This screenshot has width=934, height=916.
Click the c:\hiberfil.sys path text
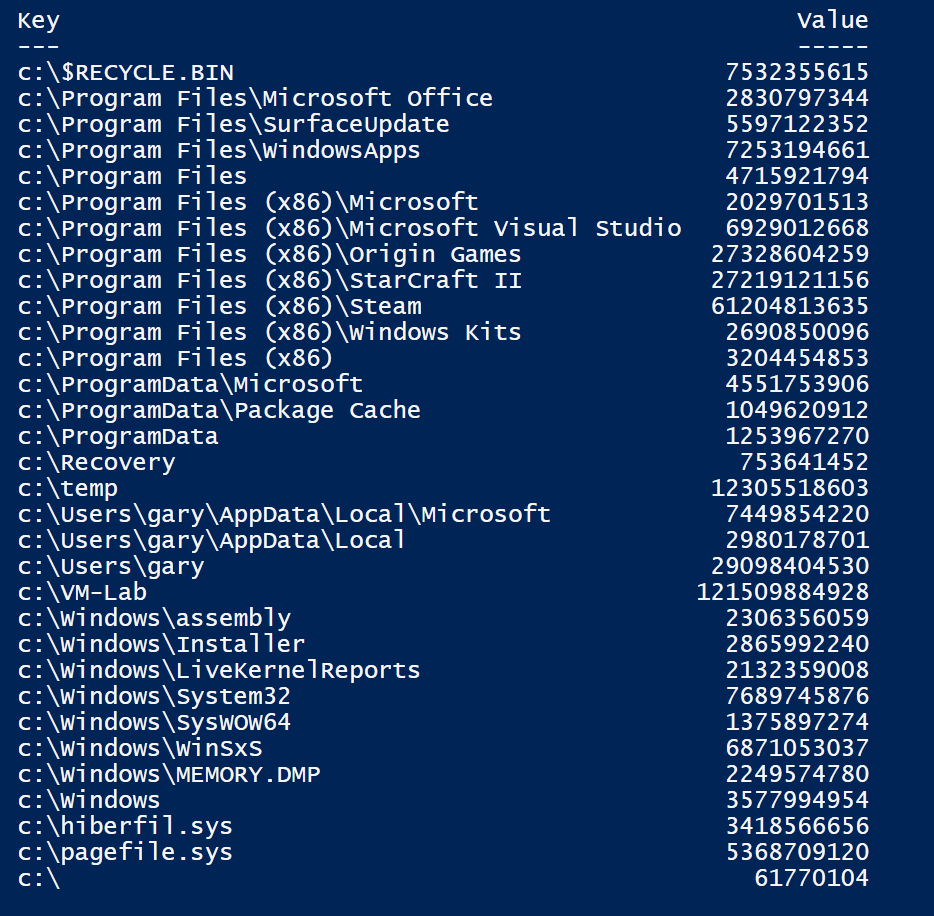(125, 826)
